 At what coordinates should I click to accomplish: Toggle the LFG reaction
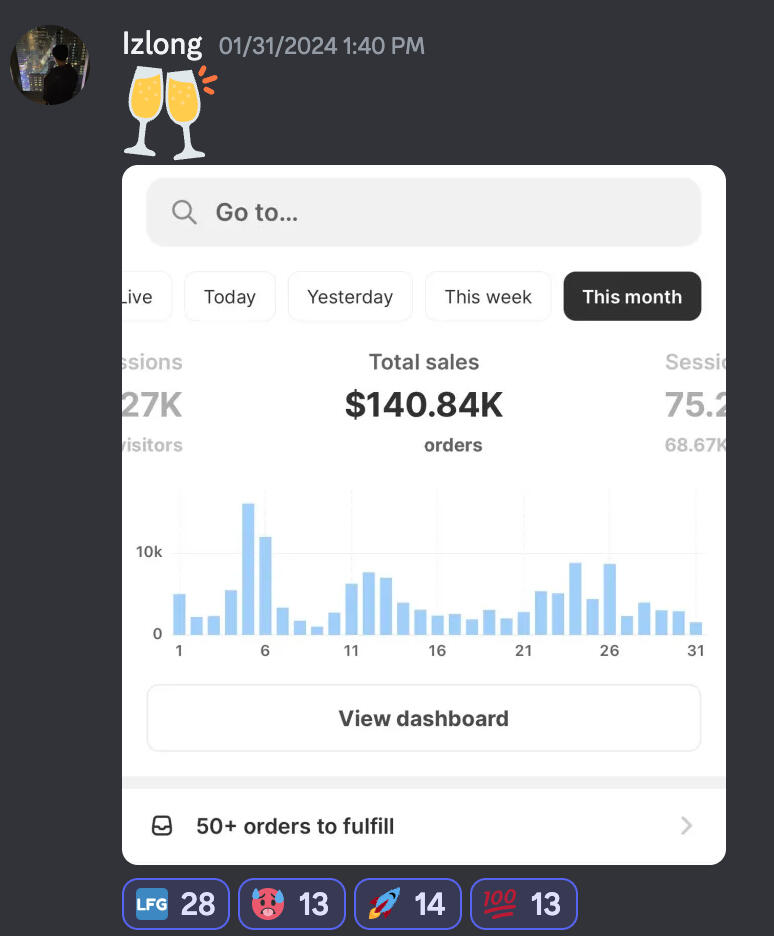(x=176, y=904)
